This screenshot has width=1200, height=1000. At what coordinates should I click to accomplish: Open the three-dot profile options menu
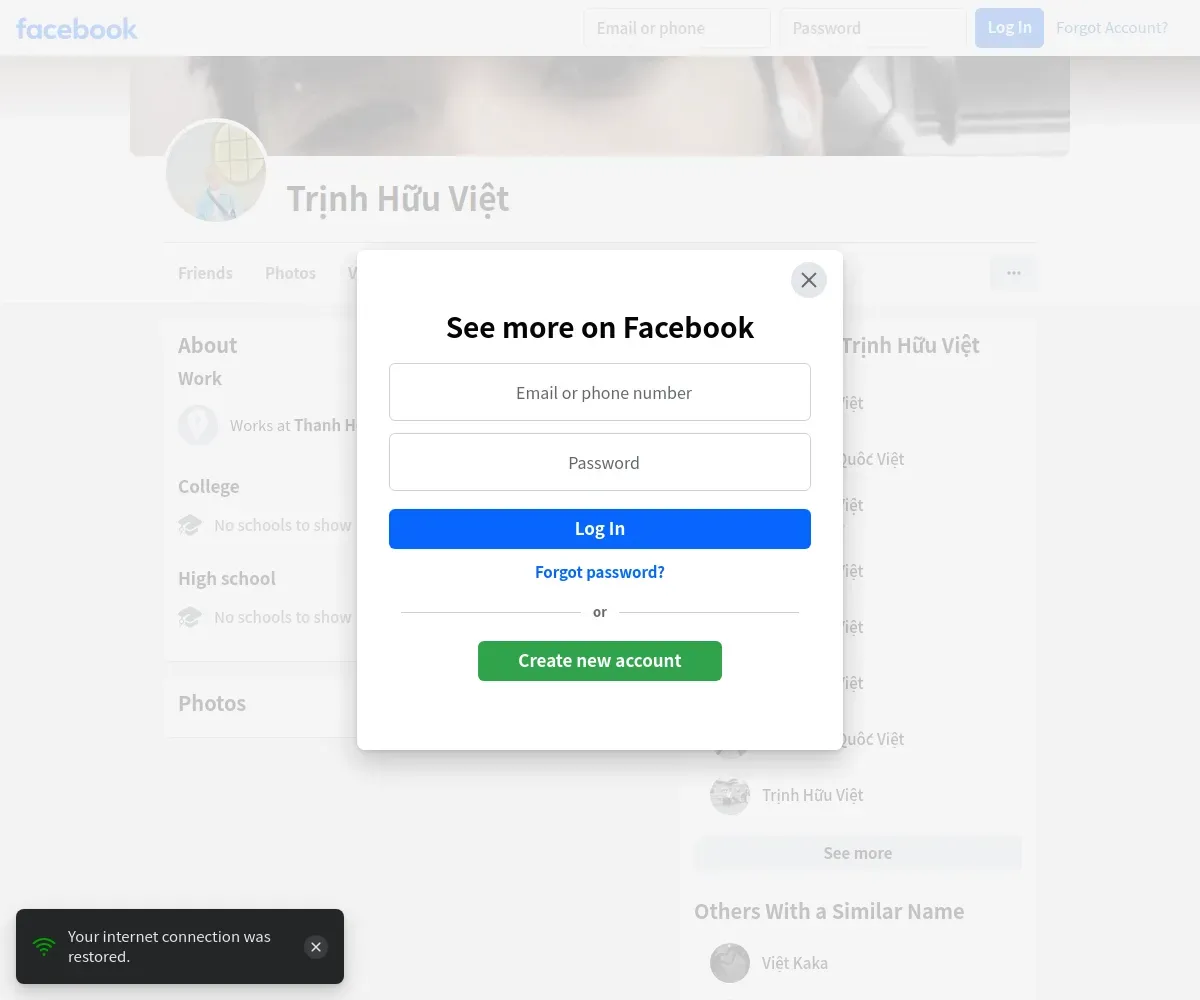click(x=1014, y=273)
